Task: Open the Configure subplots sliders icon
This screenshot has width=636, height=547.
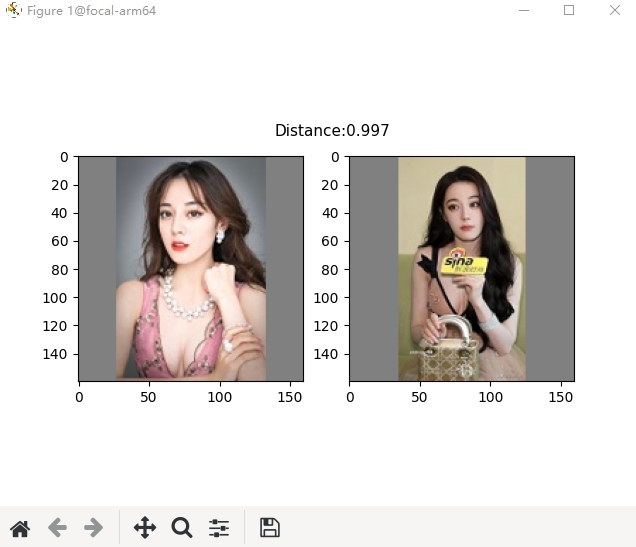Action: [219, 528]
